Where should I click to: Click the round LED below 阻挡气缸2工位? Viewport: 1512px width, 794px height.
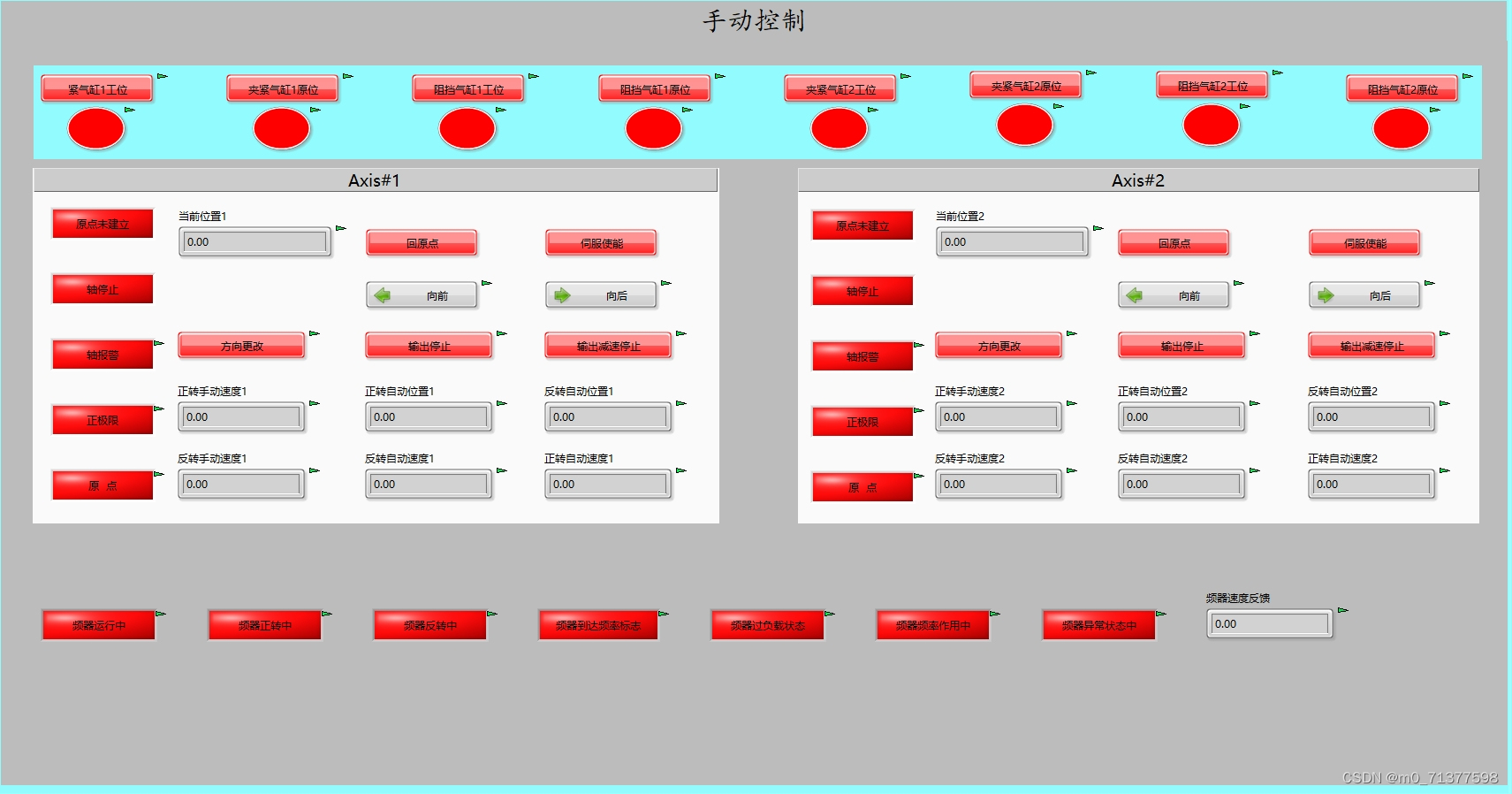pyautogui.click(x=1212, y=126)
